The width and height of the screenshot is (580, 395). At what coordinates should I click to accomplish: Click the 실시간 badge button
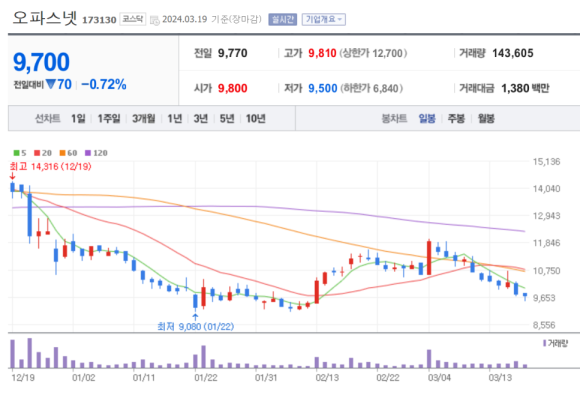283,19
